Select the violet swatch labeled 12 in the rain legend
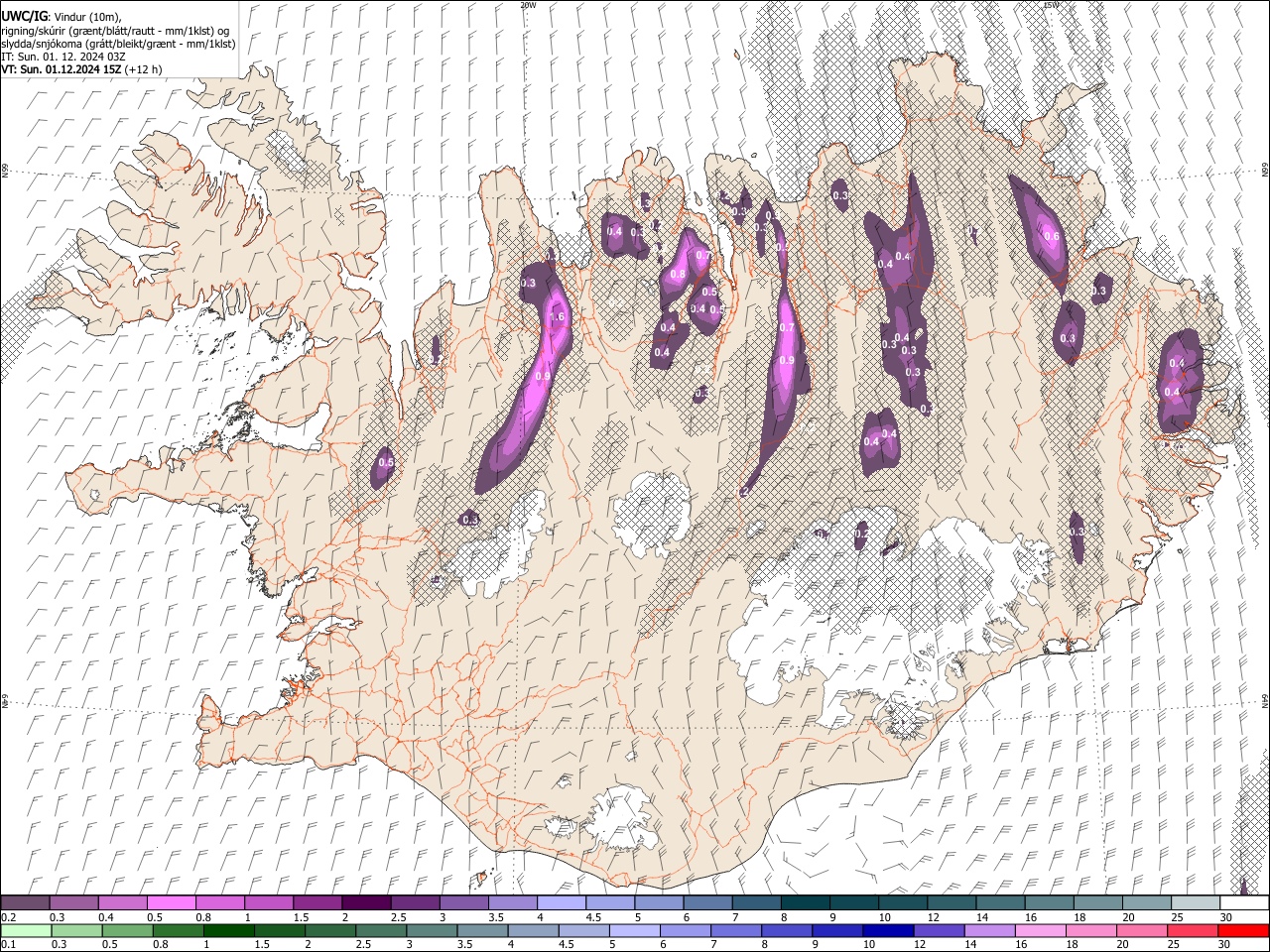The width and height of the screenshot is (1270, 952). coord(939,930)
